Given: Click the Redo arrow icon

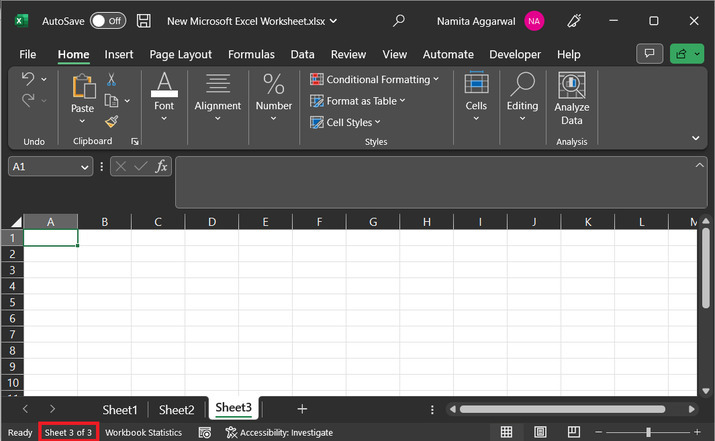Looking at the screenshot, I should tap(28, 100).
